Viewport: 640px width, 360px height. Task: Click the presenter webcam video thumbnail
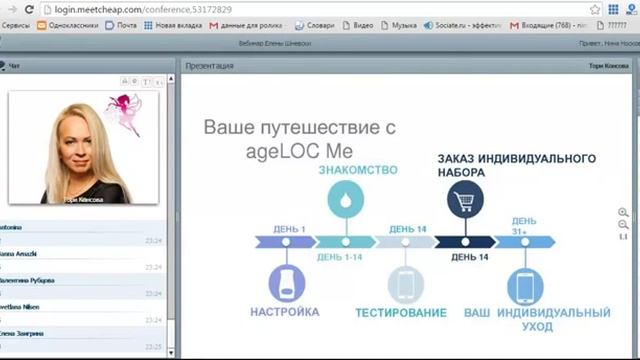[84, 147]
